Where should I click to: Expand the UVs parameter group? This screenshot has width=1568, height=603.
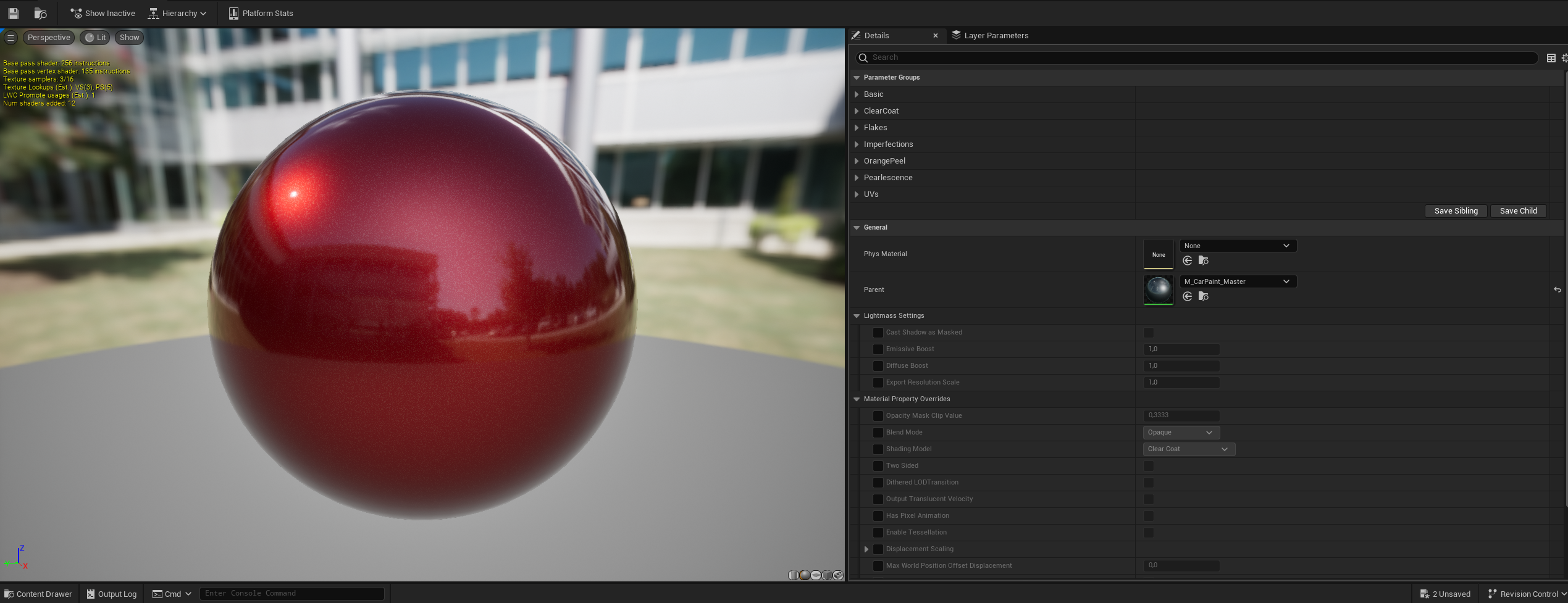point(857,194)
